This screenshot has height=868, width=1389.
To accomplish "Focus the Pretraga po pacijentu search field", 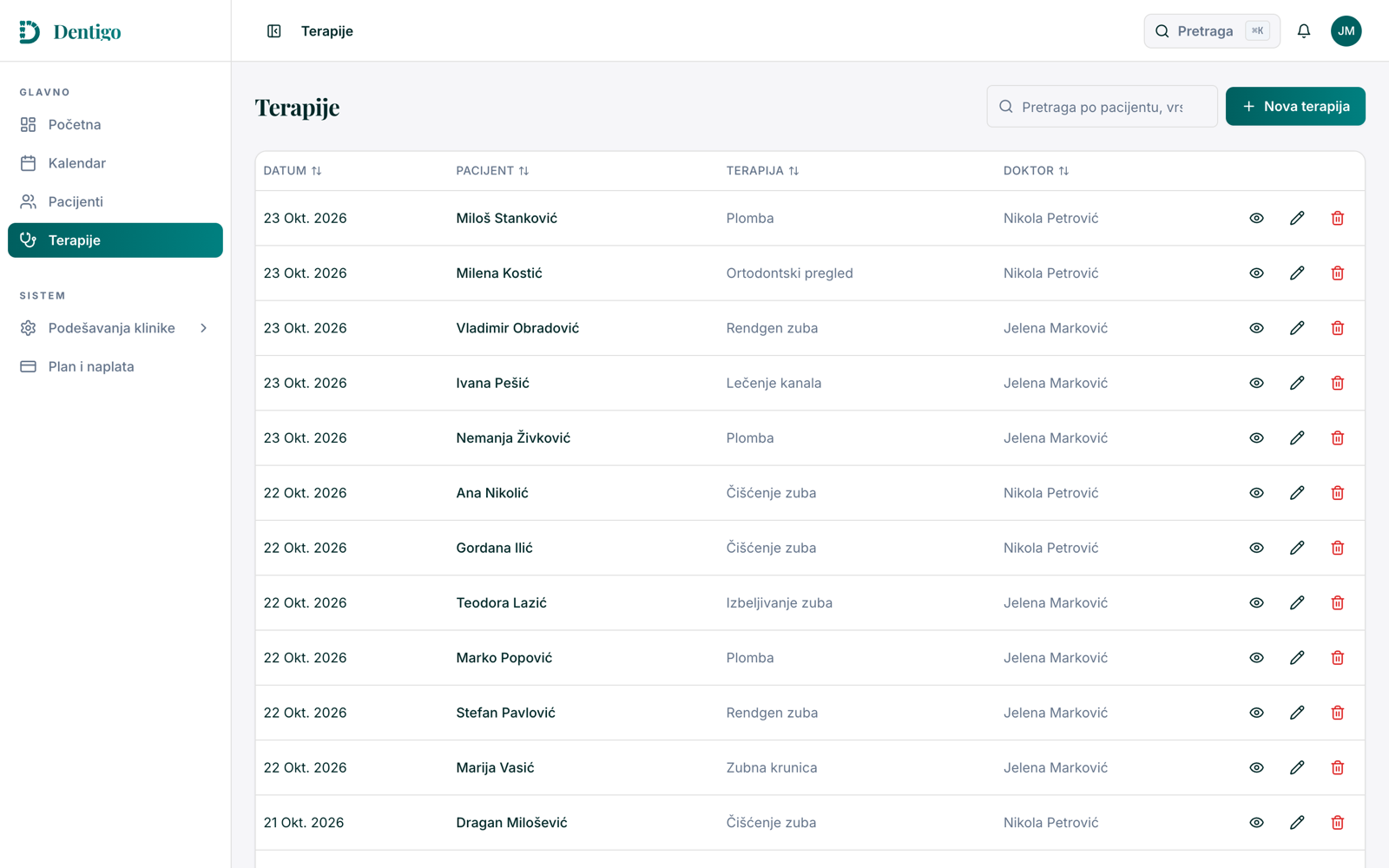I will (x=1102, y=107).
